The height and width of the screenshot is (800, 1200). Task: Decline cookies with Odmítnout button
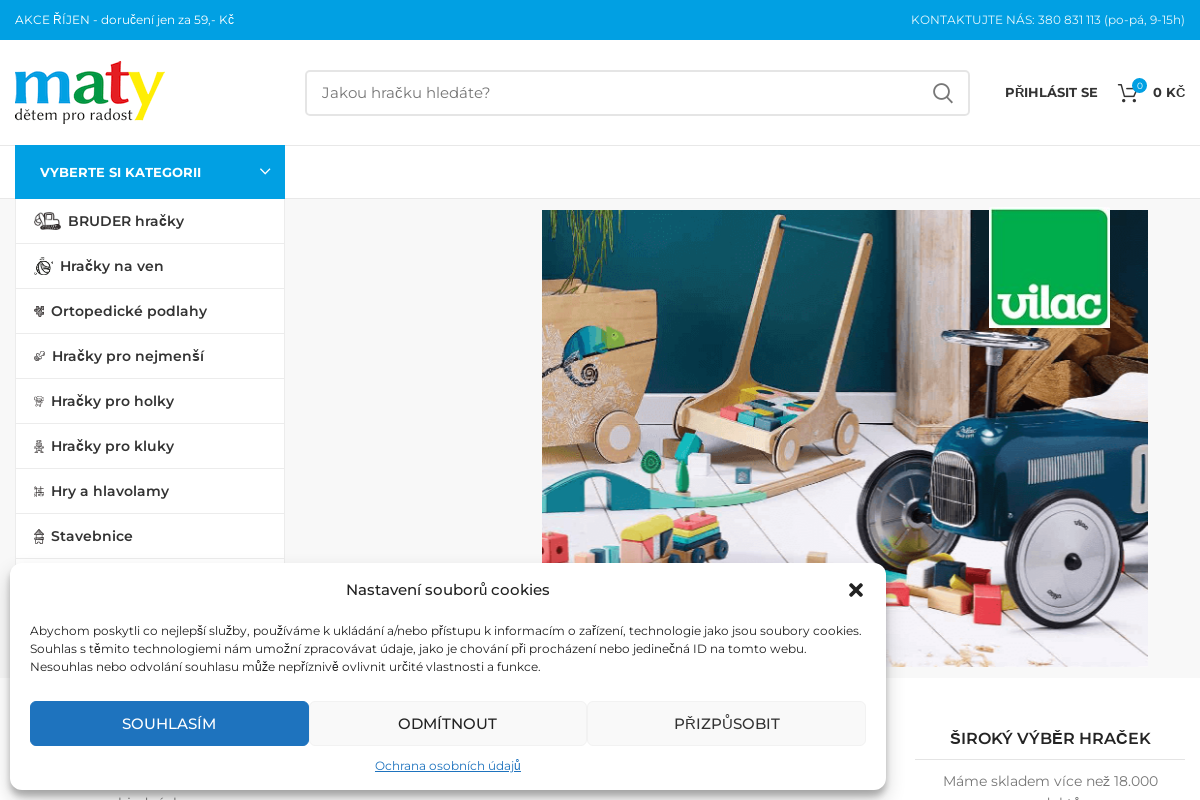447,723
